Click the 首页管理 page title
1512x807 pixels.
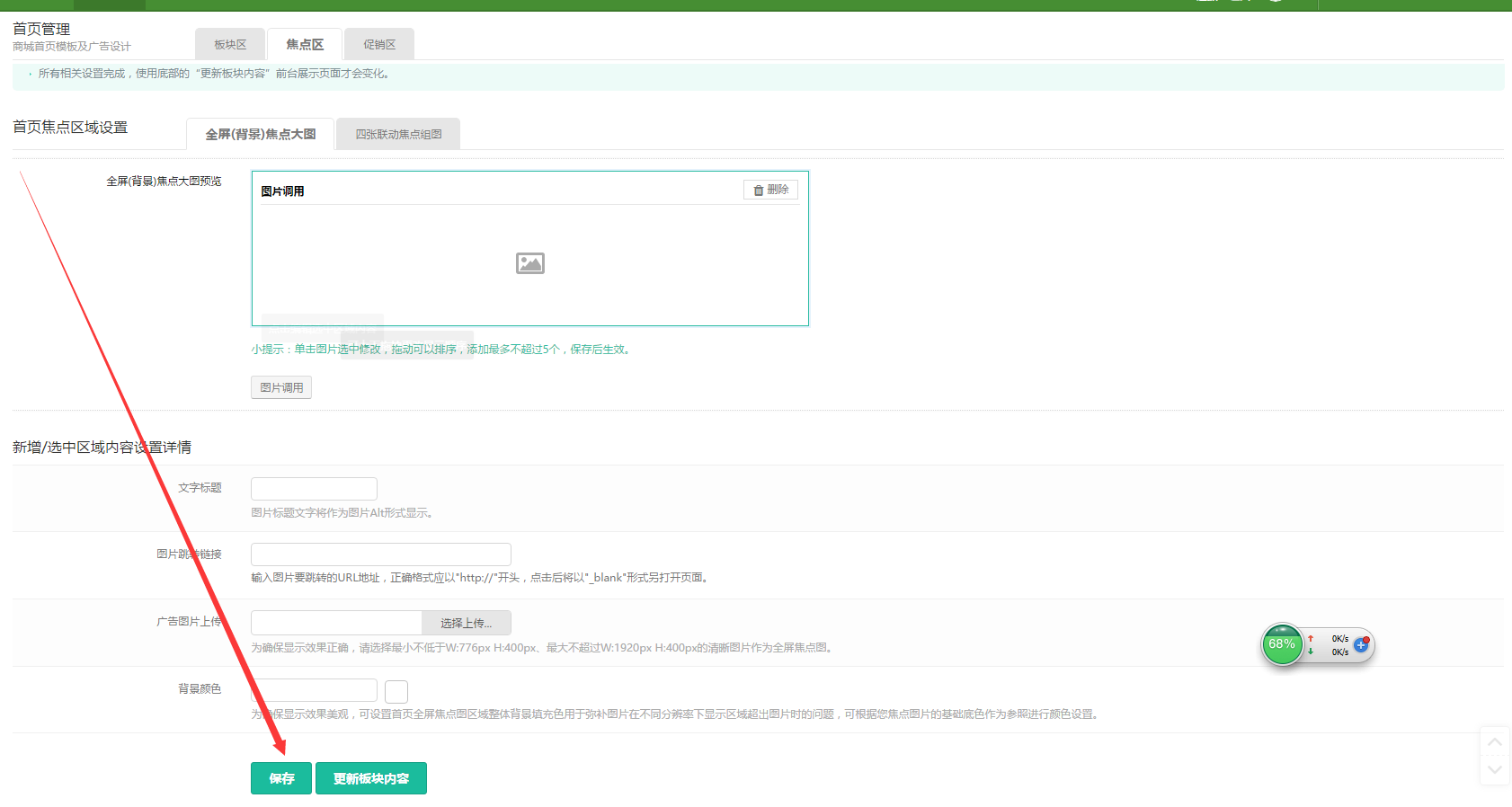click(x=41, y=29)
